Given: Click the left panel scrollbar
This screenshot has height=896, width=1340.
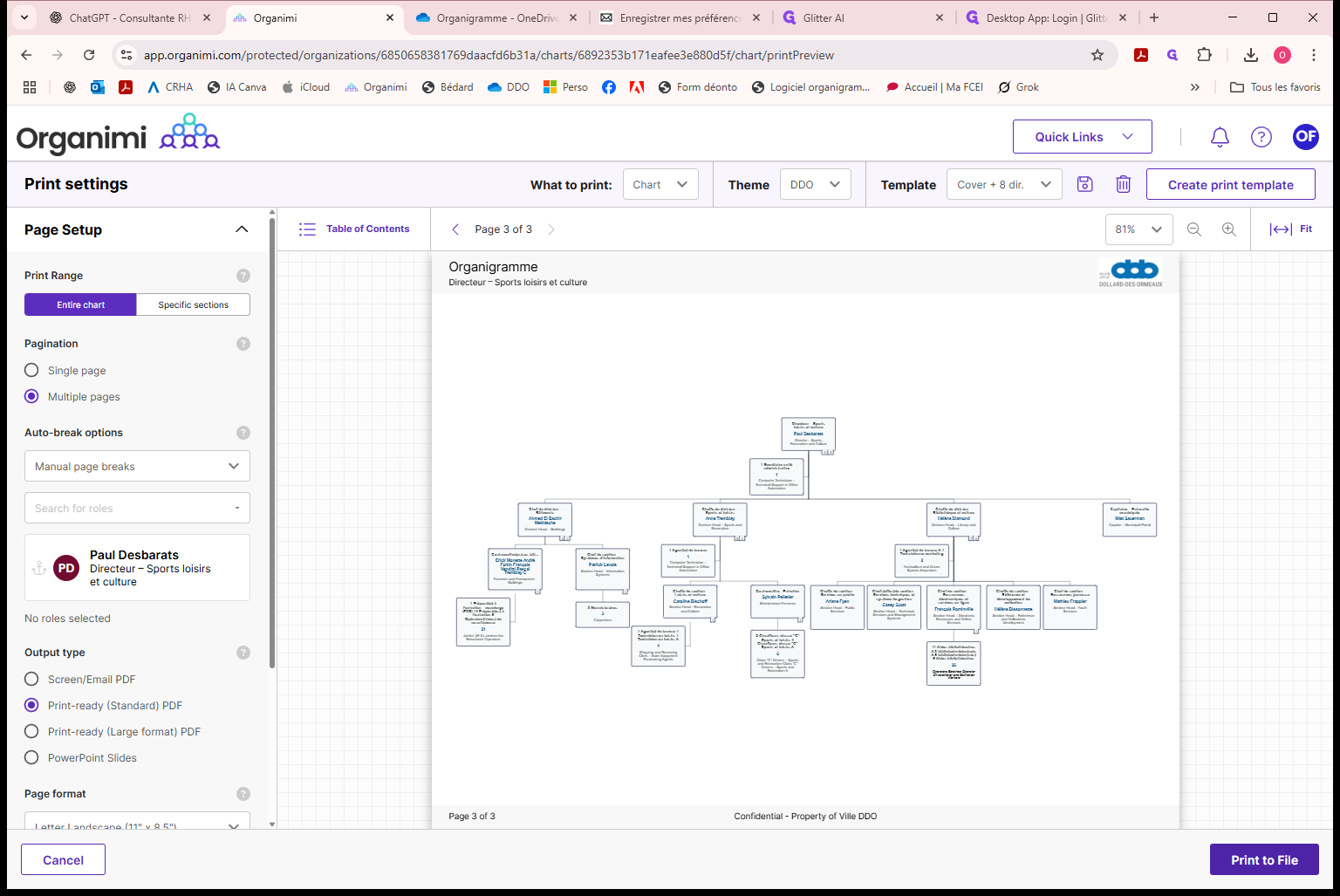Looking at the screenshot, I should click(272, 445).
